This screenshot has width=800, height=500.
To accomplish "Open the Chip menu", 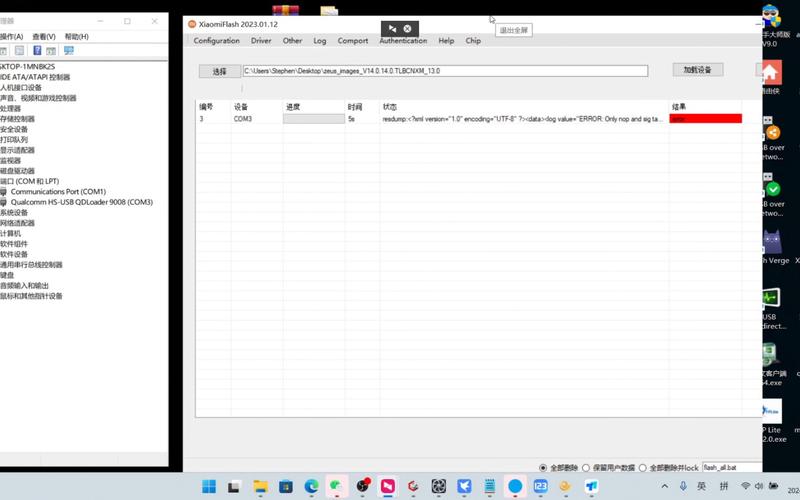I will 473,40.
